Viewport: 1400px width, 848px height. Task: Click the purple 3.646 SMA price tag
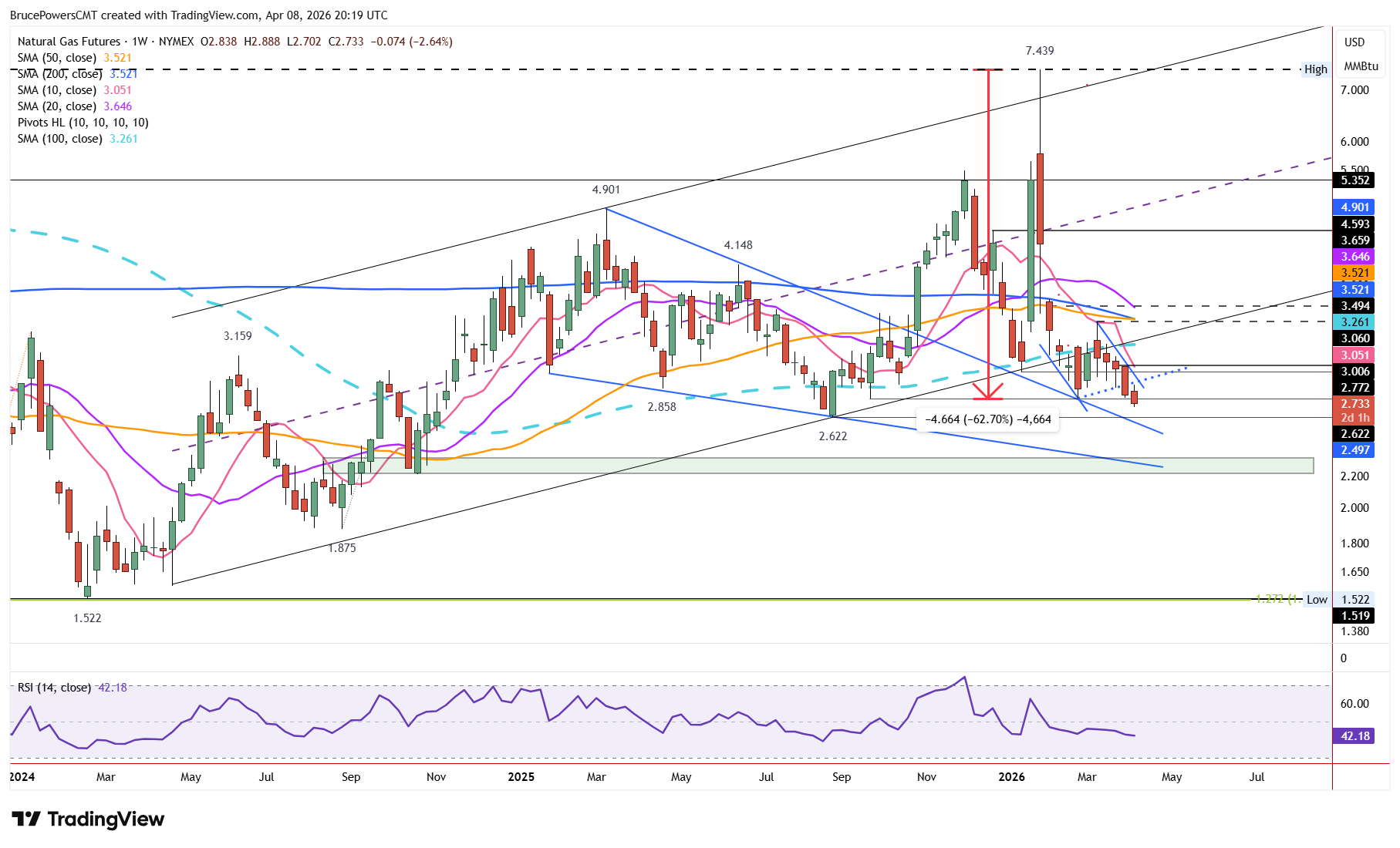[x=1355, y=257]
